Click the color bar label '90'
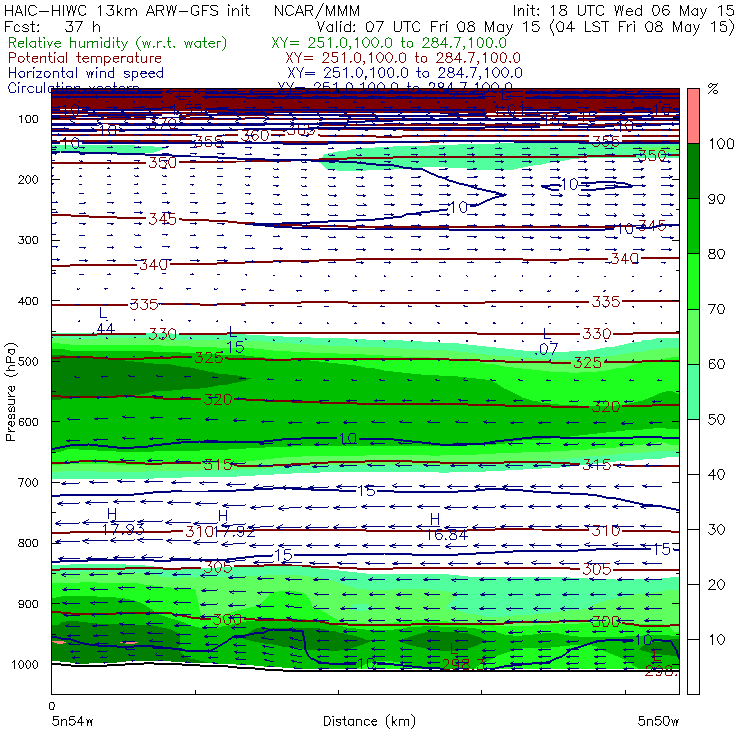The width and height of the screenshot is (740, 740). (x=716, y=199)
